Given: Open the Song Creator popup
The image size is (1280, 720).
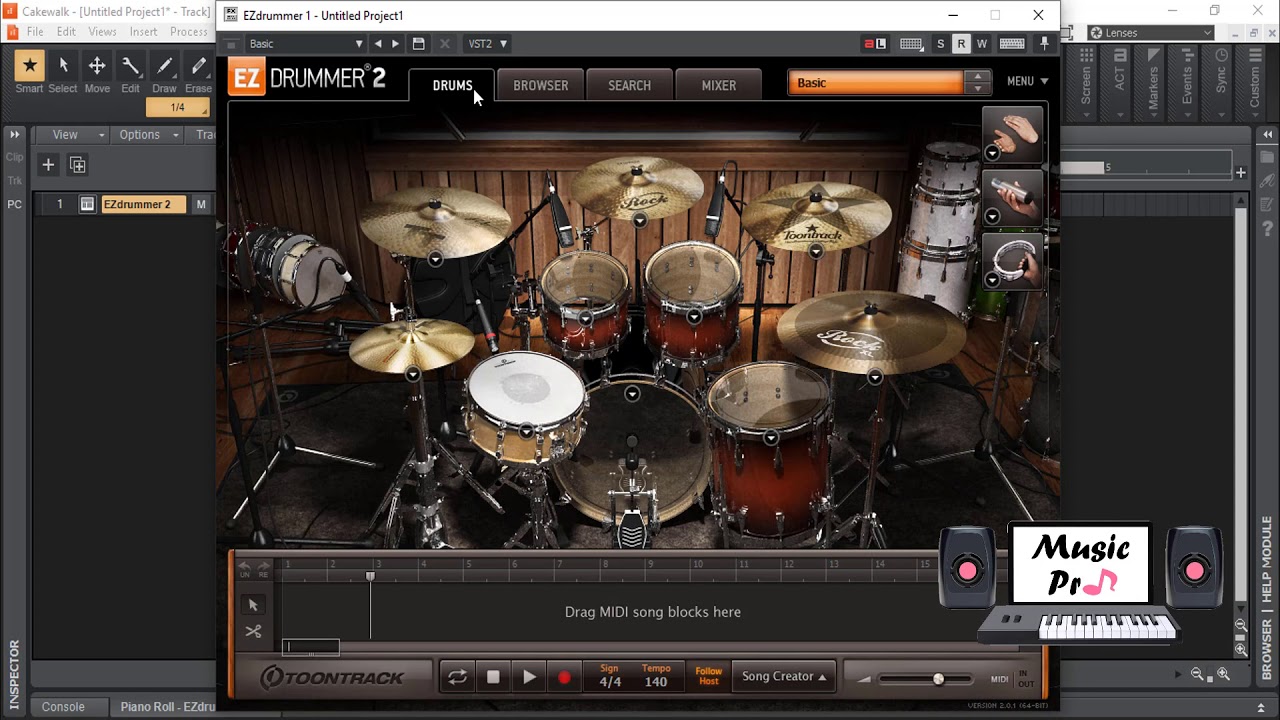Looking at the screenshot, I should pyautogui.click(x=784, y=677).
